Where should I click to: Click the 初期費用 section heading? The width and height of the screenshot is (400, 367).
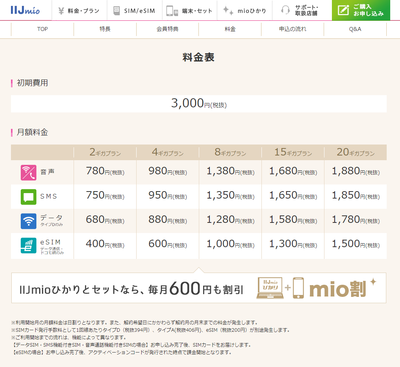coord(32,83)
